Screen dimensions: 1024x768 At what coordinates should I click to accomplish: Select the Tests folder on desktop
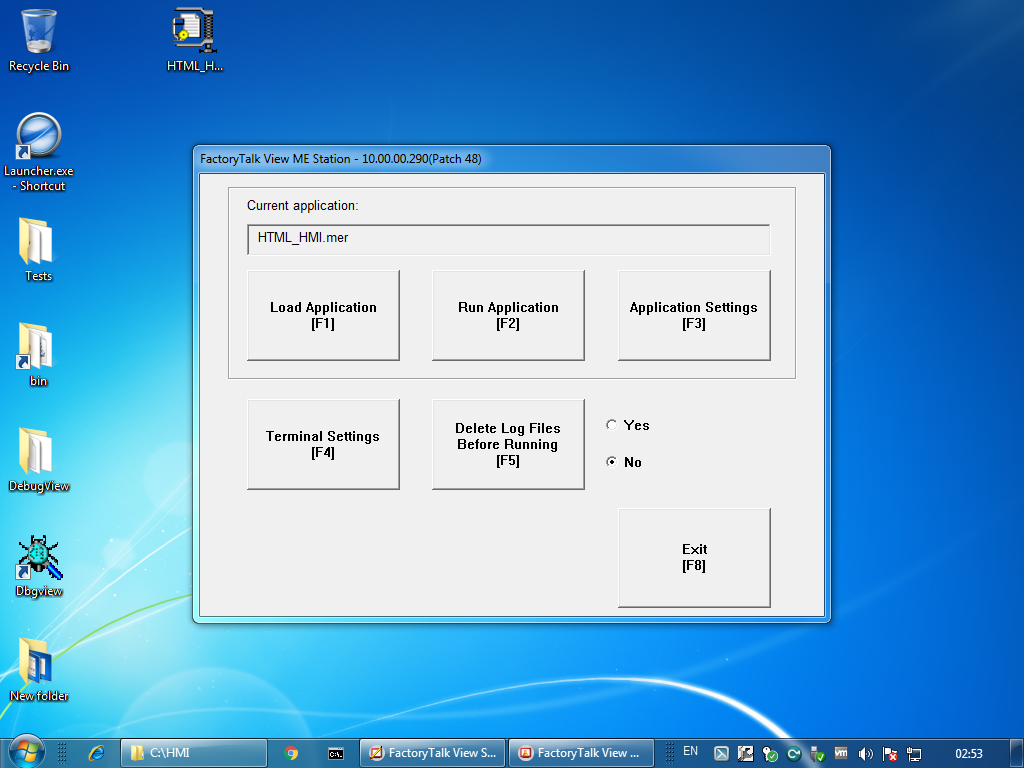pyautogui.click(x=39, y=250)
